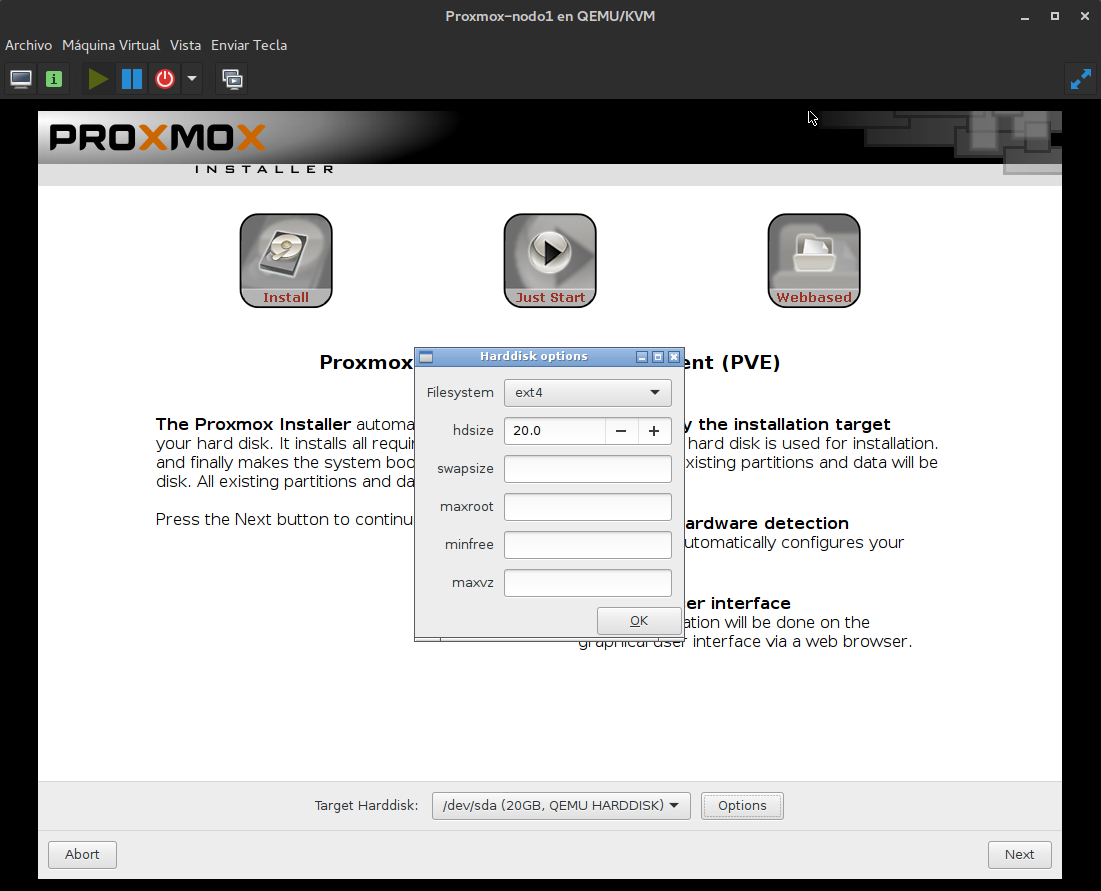The width and height of the screenshot is (1101, 891).
Task: Shut down the VM with power icon
Action: point(165,79)
